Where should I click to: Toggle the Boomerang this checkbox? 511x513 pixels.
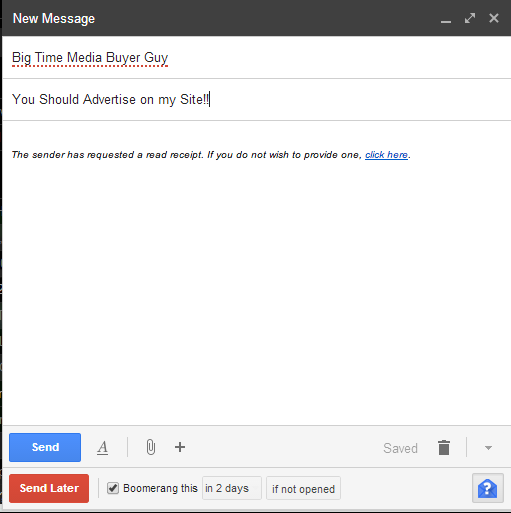tap(113, 488)
